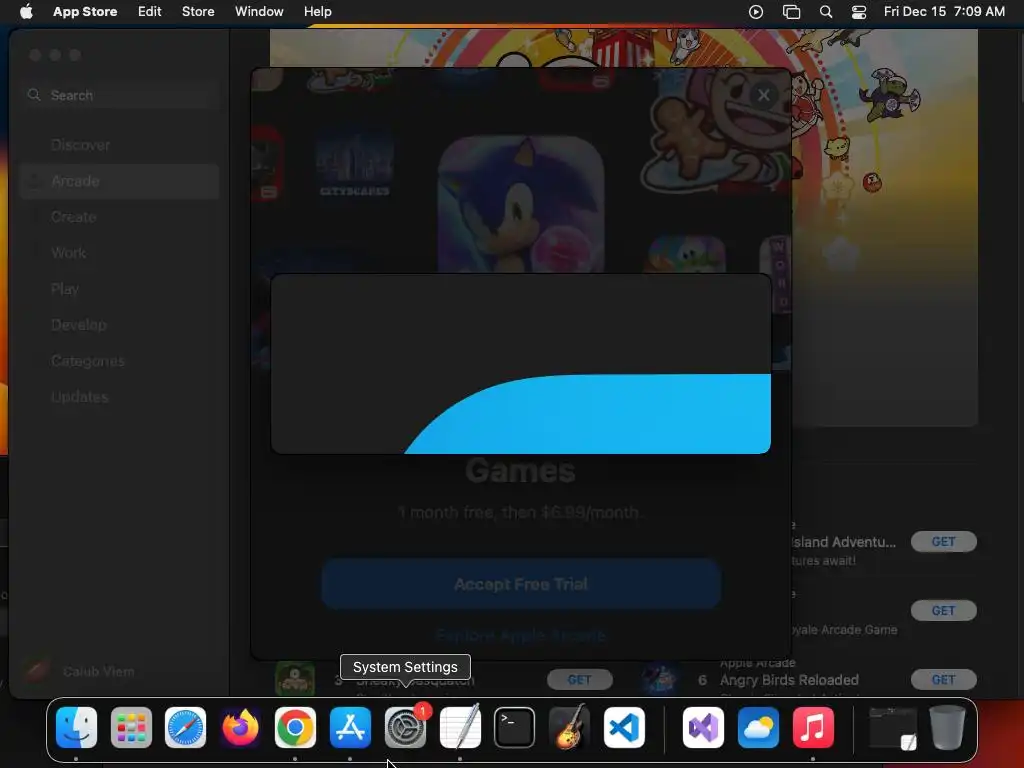Select Work in the sidebar
The width and height of the screenshot is (1024, 768).
click(119, 253)
